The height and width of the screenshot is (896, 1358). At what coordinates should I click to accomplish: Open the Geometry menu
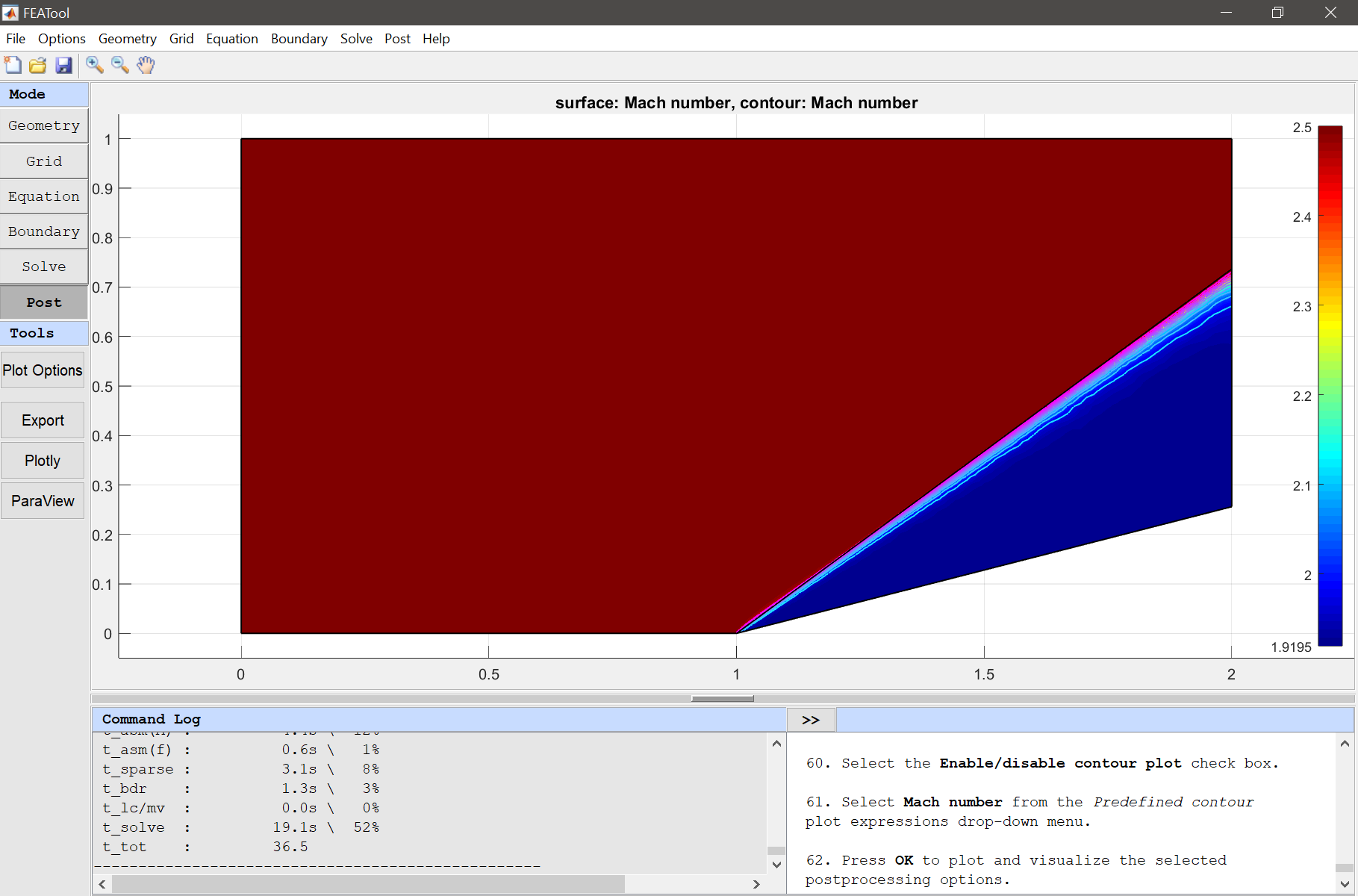pos(128,39)
